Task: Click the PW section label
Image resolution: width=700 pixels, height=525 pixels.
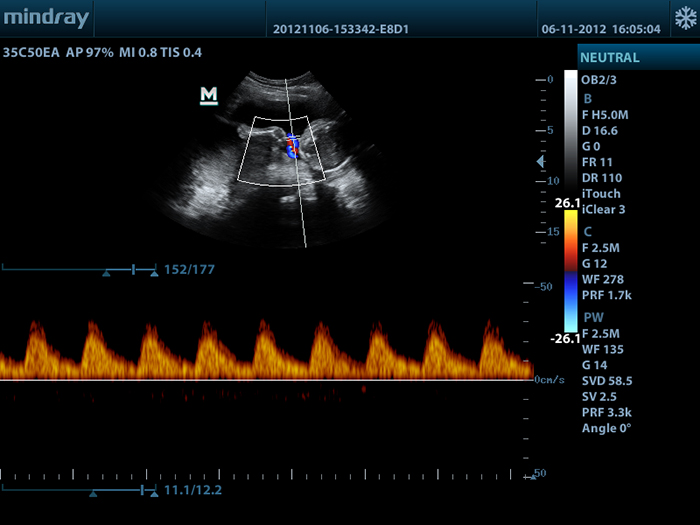Action: click(x=593, y=317)
